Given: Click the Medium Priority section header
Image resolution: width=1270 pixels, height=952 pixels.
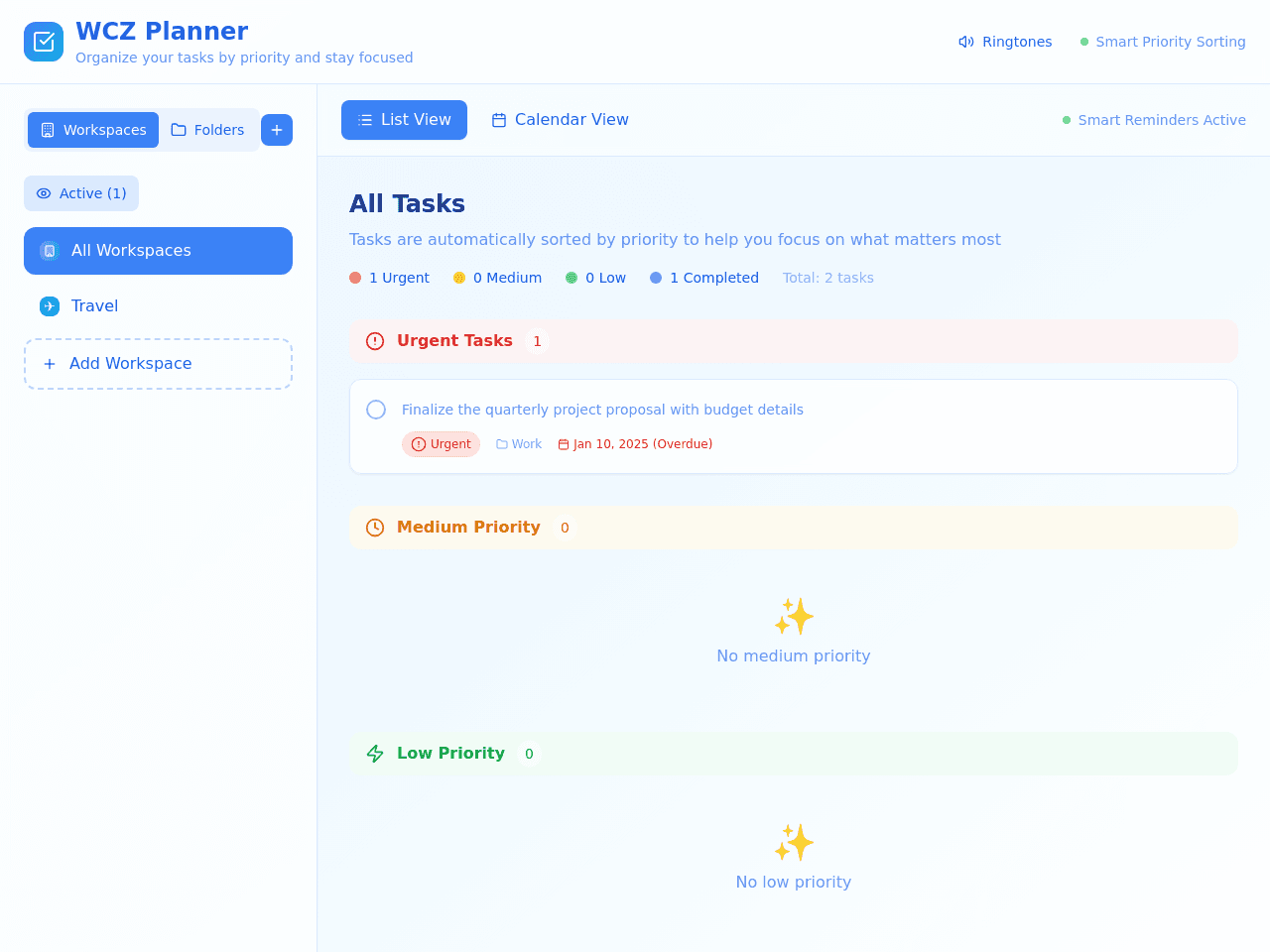Looking at the screenshot, I should click(794, 528).
